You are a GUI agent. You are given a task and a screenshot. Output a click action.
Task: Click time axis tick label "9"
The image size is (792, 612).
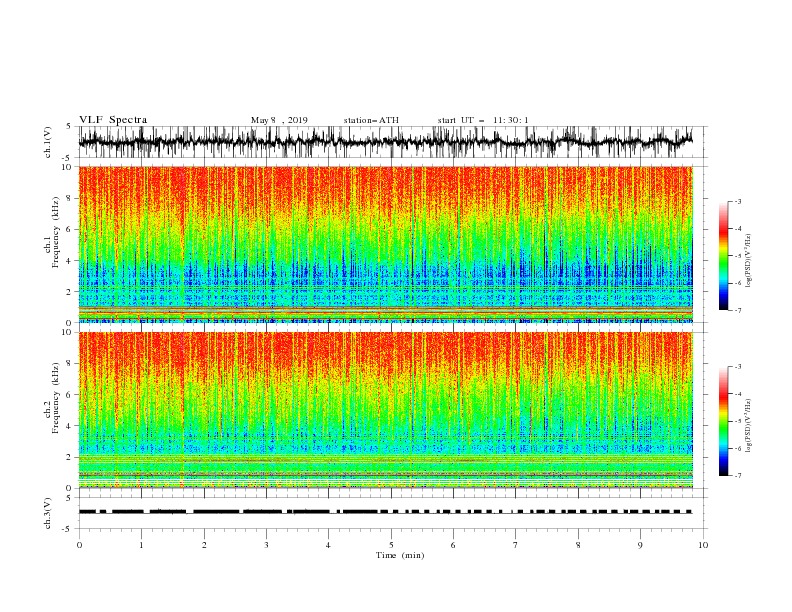pyautogui.click(x=640, y=545)
